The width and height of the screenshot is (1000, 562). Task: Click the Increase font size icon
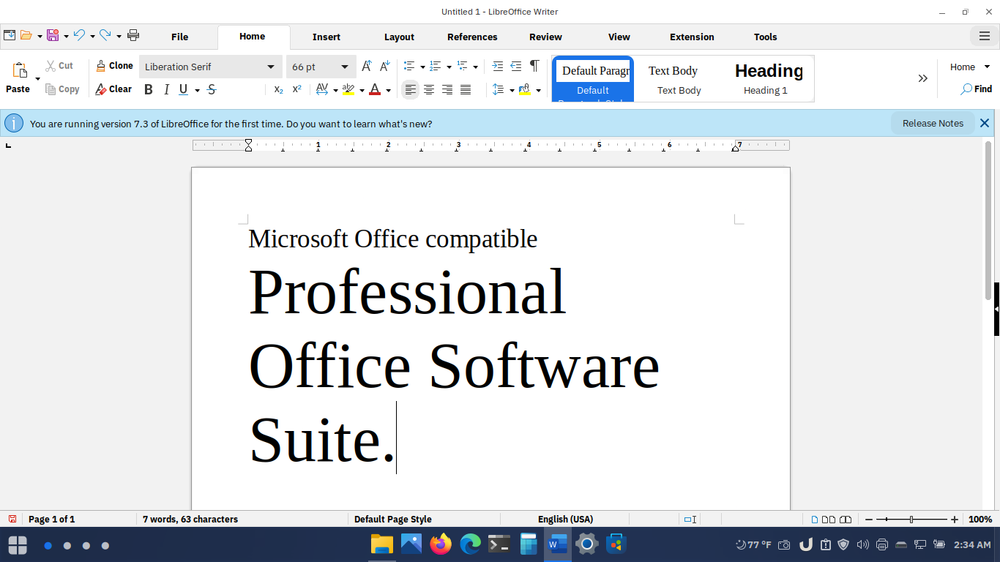click(367, 66)
